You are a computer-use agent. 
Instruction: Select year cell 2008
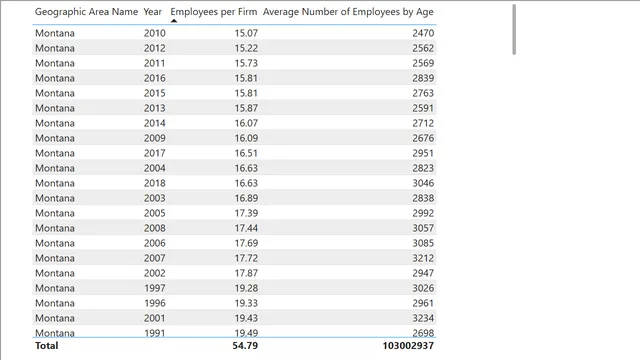(x=155, y=228)
